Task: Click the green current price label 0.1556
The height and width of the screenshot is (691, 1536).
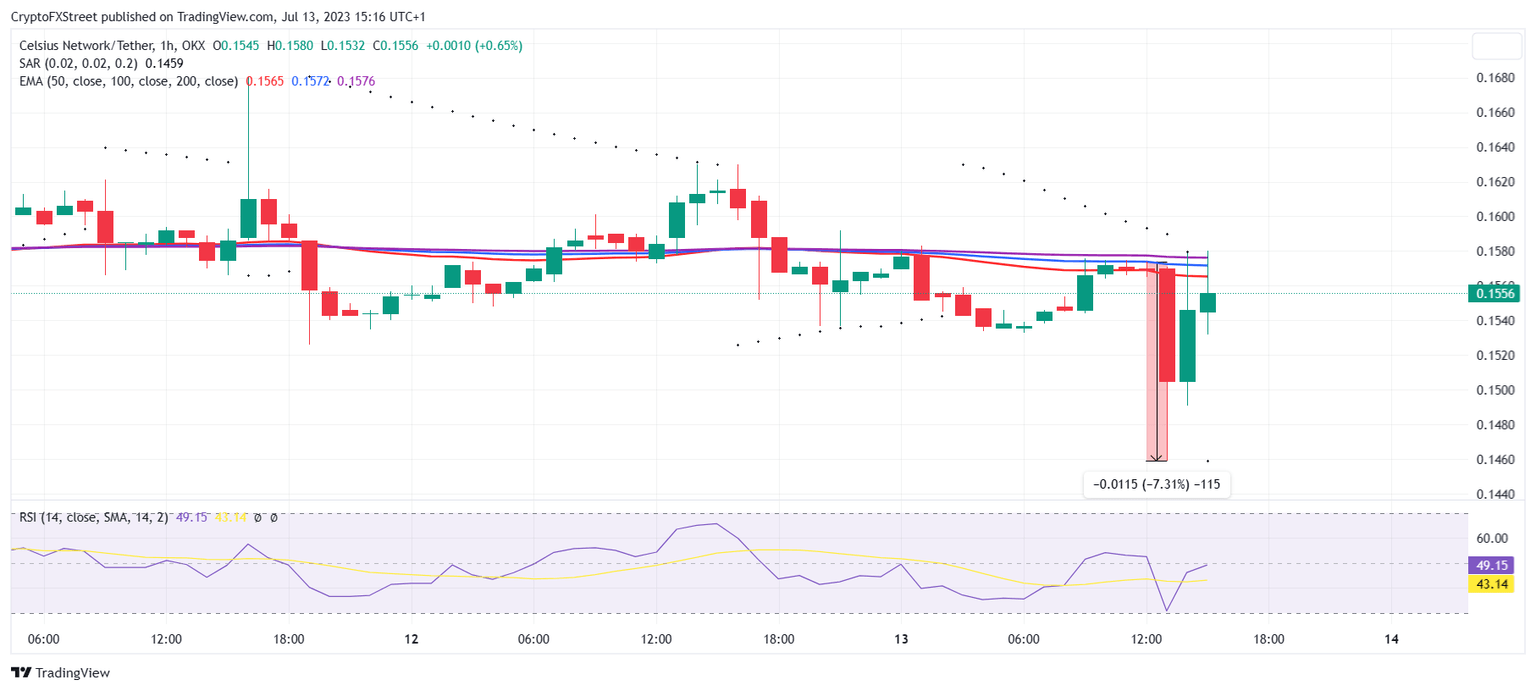Action: coord(1493,293)
